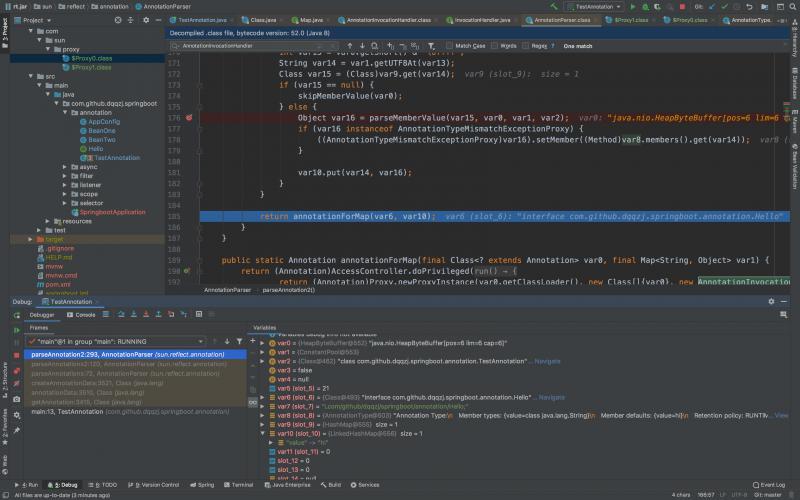Click the next occurrence down arrow in search
Image resolution: width=800 pixels, height=500 pixels.
(361, 45)
